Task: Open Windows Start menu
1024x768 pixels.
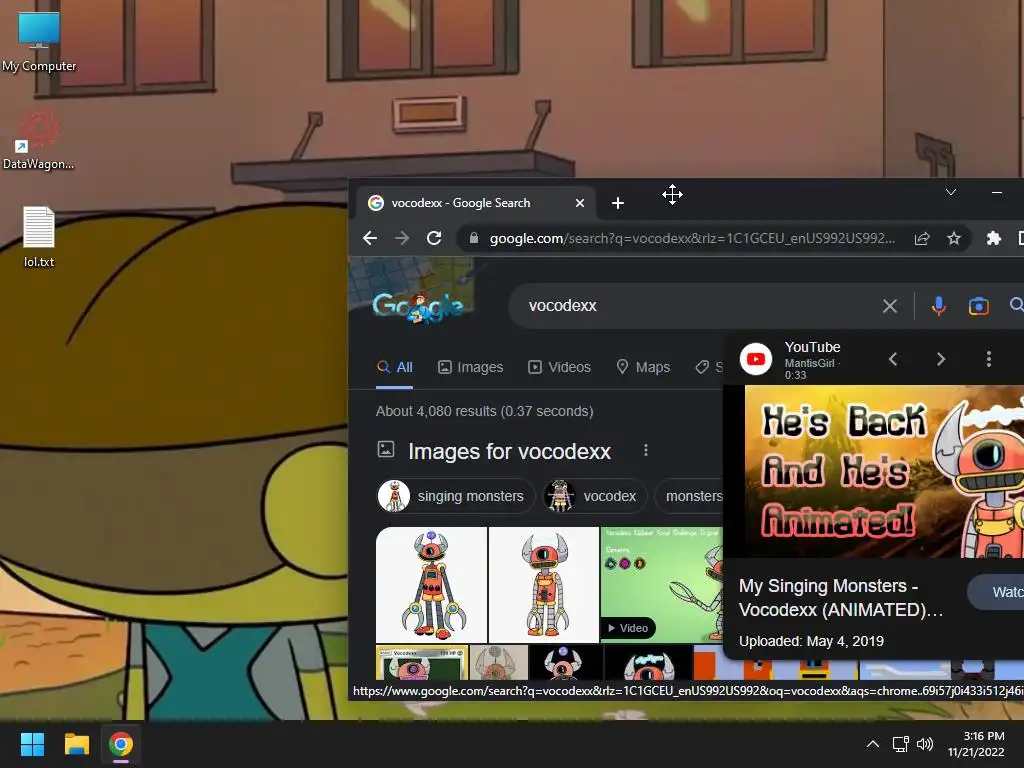Action: click(32, 744)
